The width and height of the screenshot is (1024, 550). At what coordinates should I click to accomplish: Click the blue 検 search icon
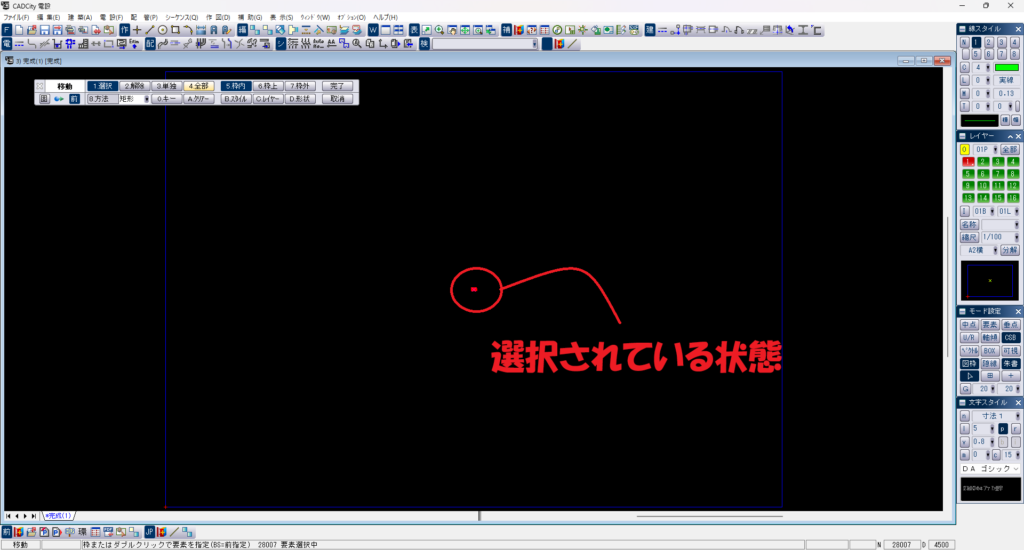coord(424,44)
